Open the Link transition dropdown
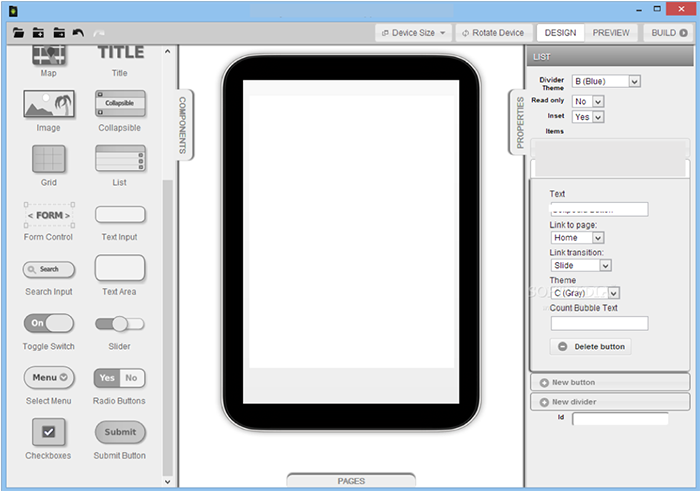The width and height of the screenshot is (700, 491). tap(580, 265)
